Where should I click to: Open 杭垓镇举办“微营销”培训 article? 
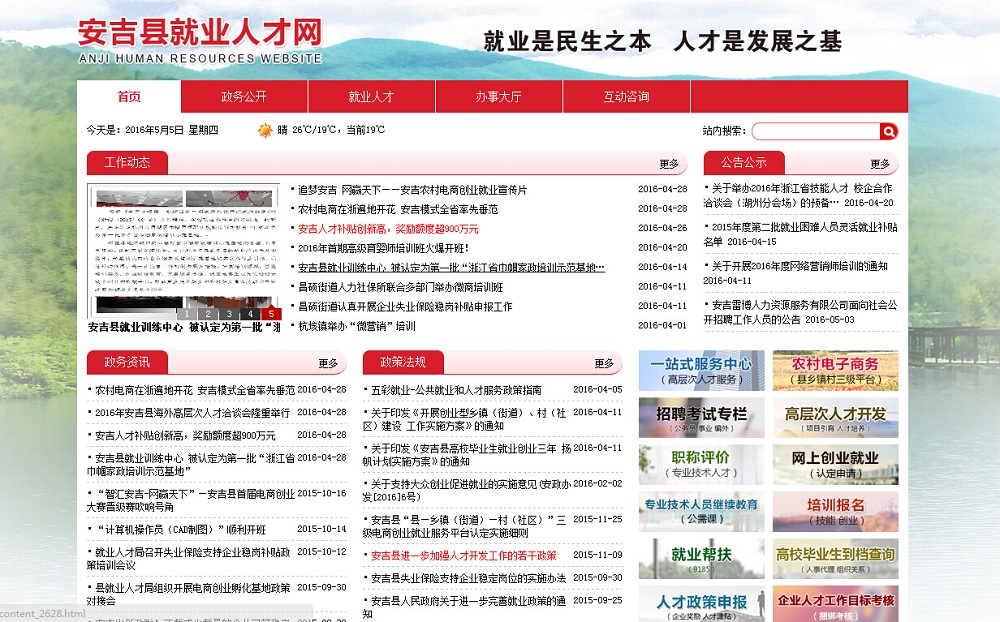(x=357, y=326)
